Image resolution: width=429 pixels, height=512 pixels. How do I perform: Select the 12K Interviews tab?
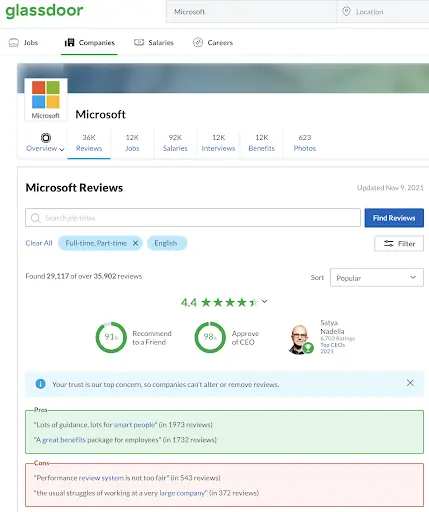pos(218,143)
